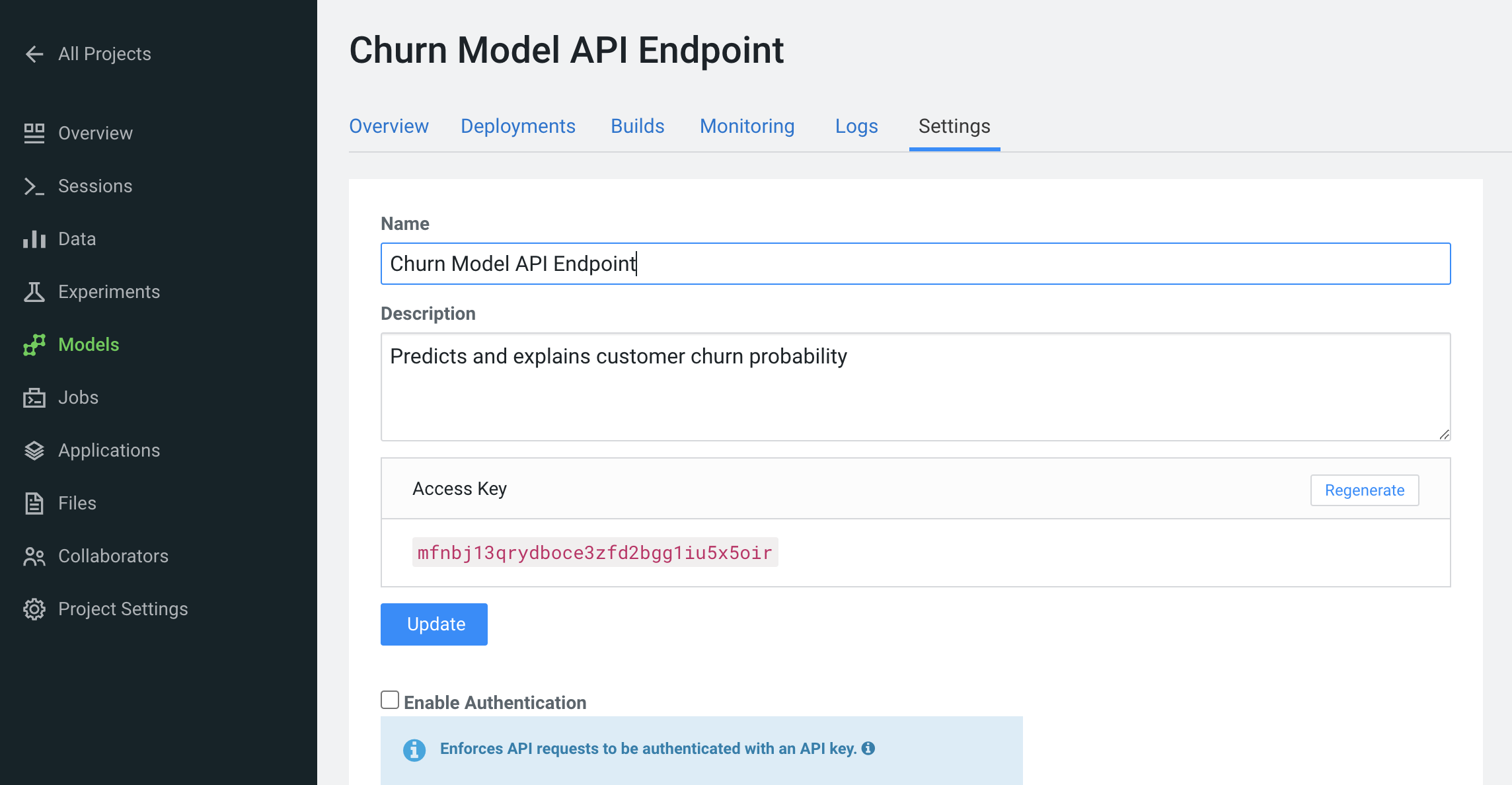The width and height of the screenshot is (1512, 785).
Task: Click the back arrow next to All Projects
Action: coord(34,54)
